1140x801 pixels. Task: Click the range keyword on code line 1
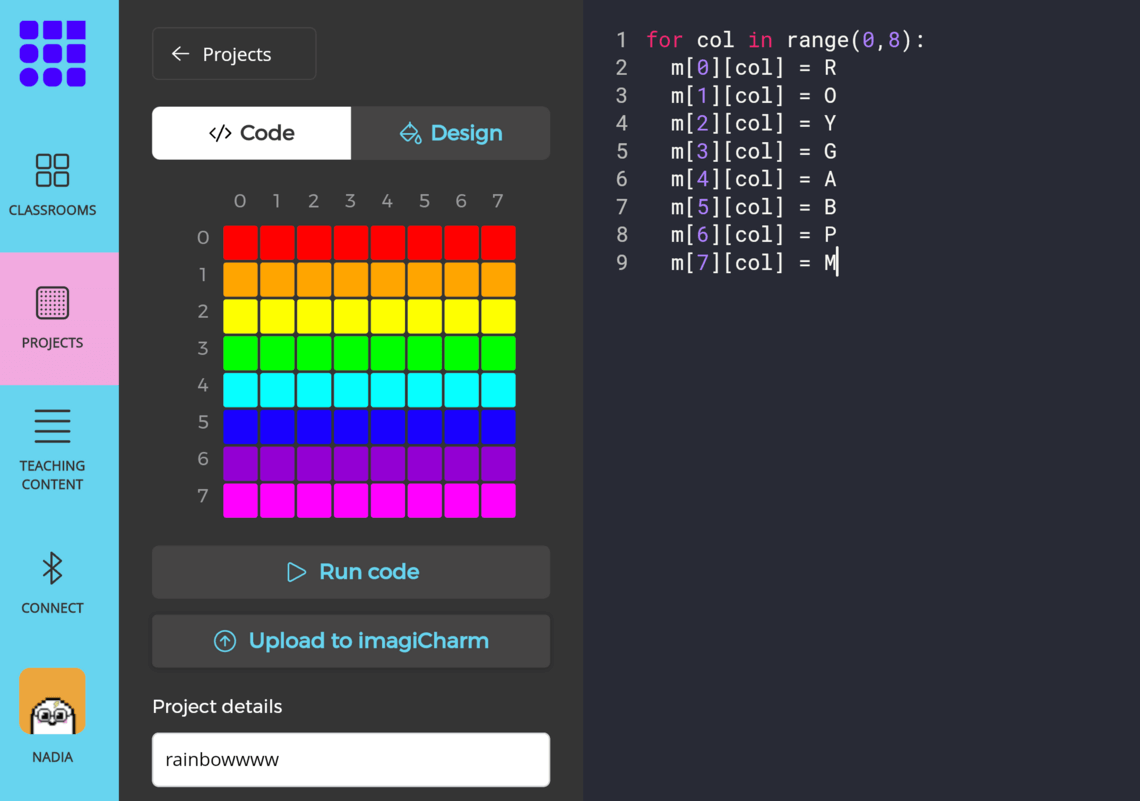[817, 40]
